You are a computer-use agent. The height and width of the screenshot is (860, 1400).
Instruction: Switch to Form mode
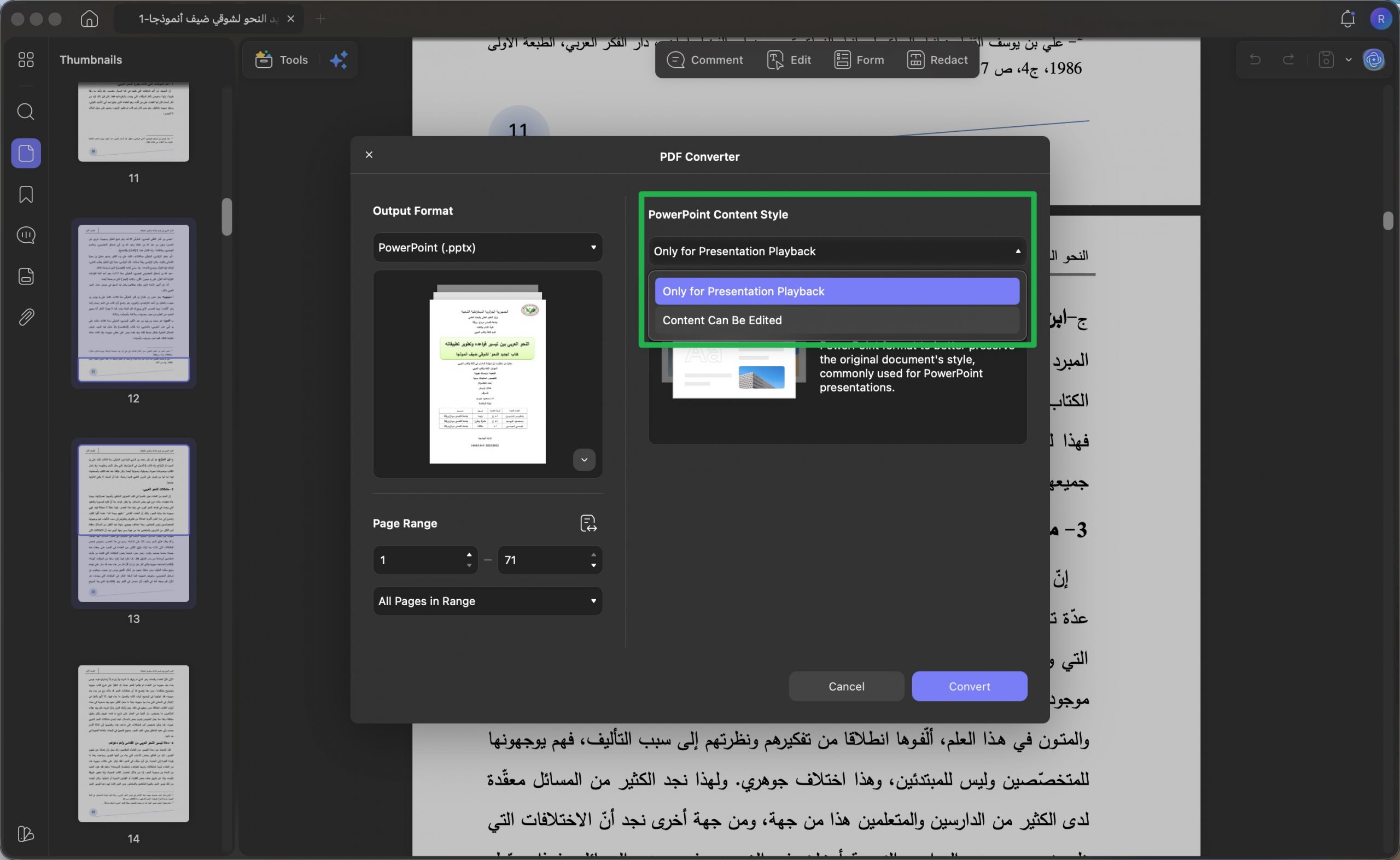(x=859, y=60)
